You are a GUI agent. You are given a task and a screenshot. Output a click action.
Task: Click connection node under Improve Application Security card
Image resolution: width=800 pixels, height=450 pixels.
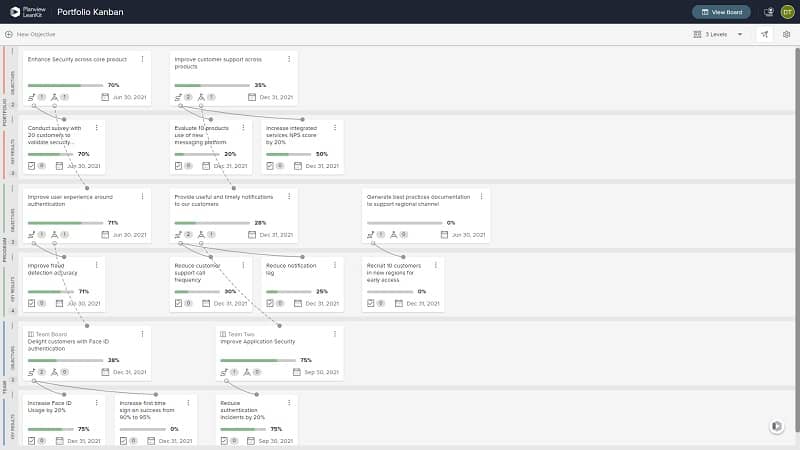(x=227, y=381)
